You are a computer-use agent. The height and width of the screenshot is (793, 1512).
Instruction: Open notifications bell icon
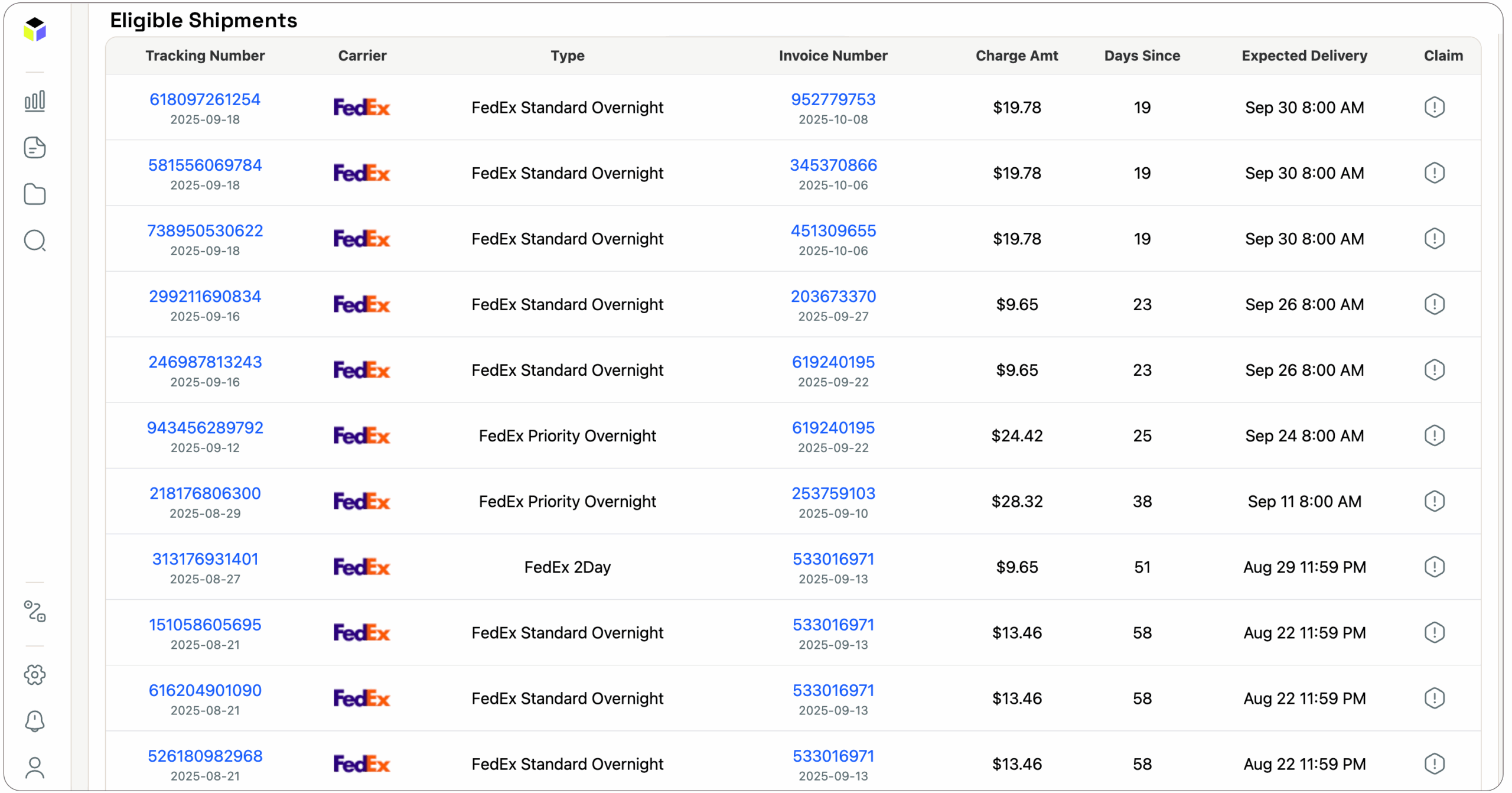coord(35,721)
